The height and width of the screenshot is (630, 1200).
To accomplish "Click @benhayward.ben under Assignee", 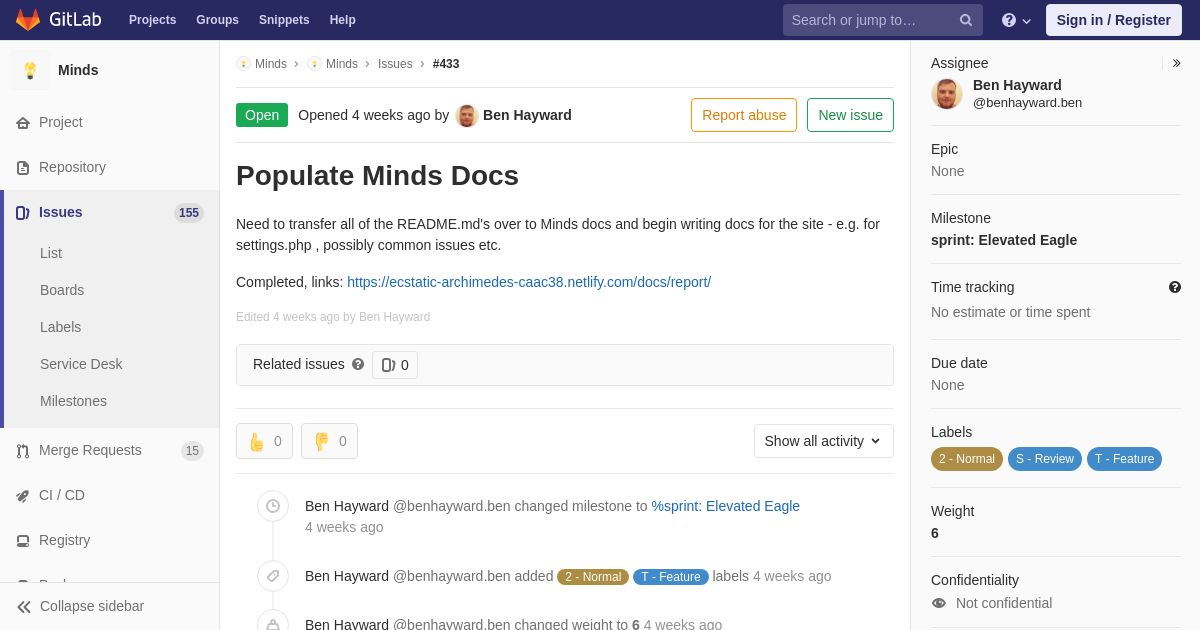I will pyautogui.click(x=1027, y=103).
